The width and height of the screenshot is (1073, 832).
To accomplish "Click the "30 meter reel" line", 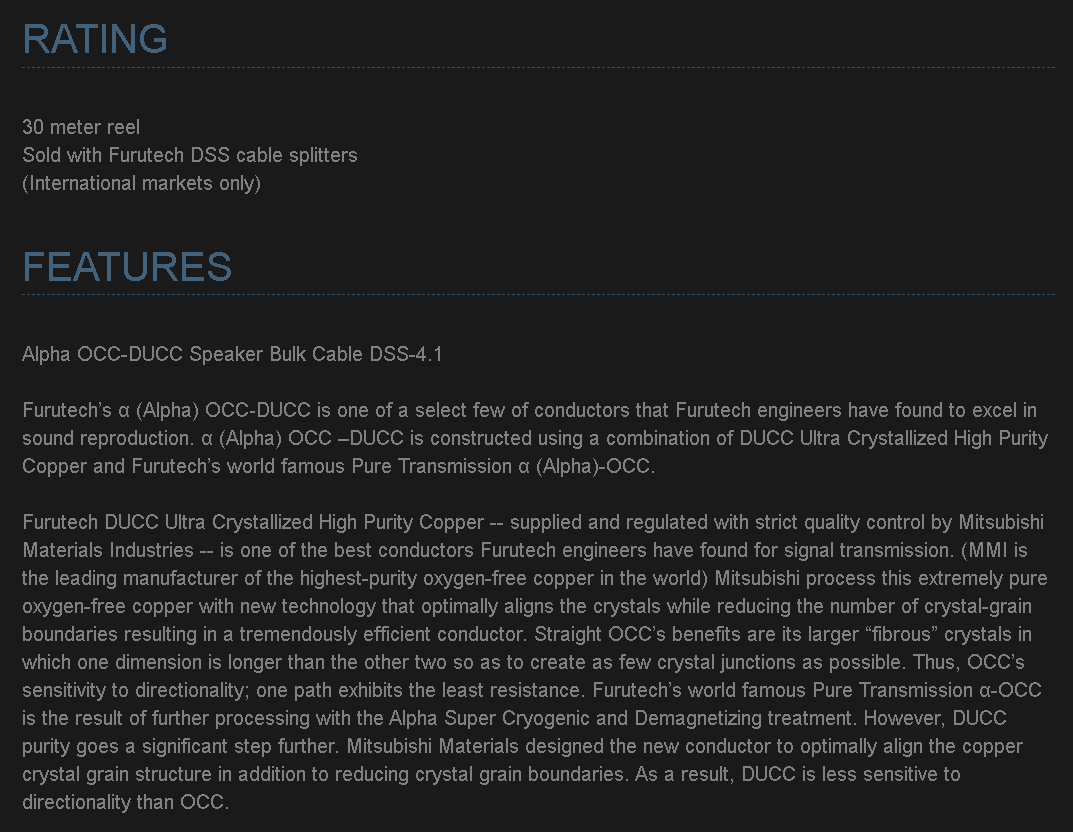I will 81,127.
